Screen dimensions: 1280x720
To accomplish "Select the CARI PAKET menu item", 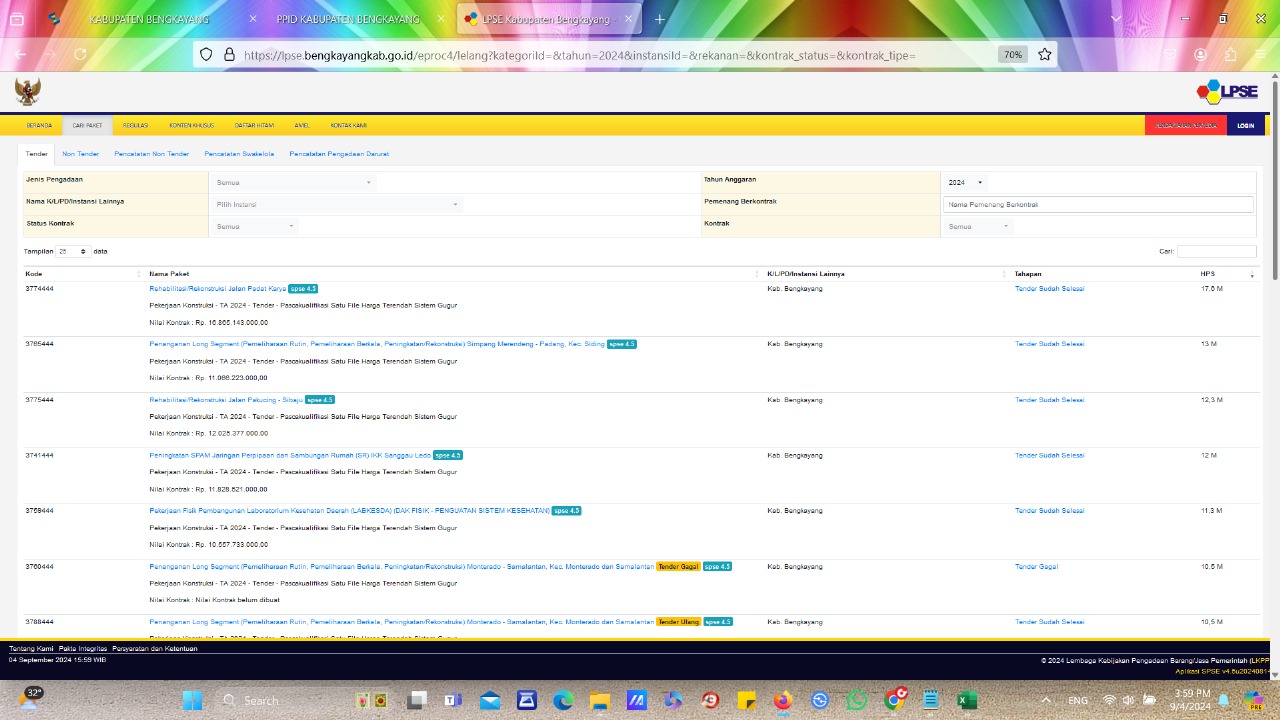I will click(87, 126).
